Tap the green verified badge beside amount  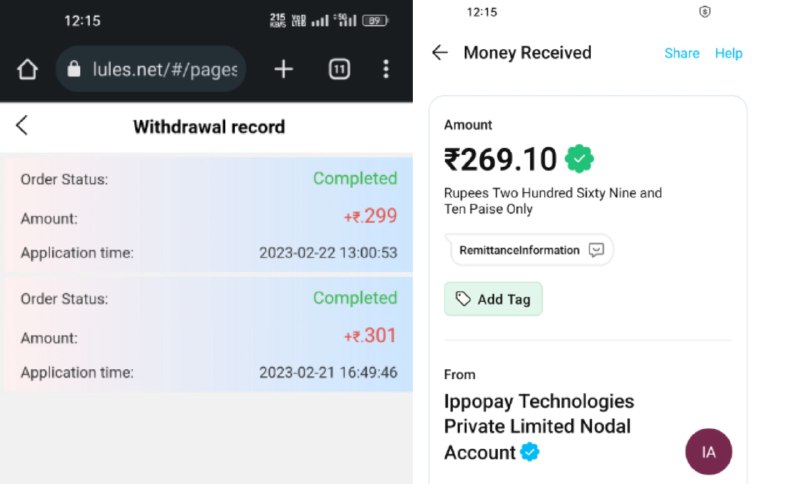(579, 159)
